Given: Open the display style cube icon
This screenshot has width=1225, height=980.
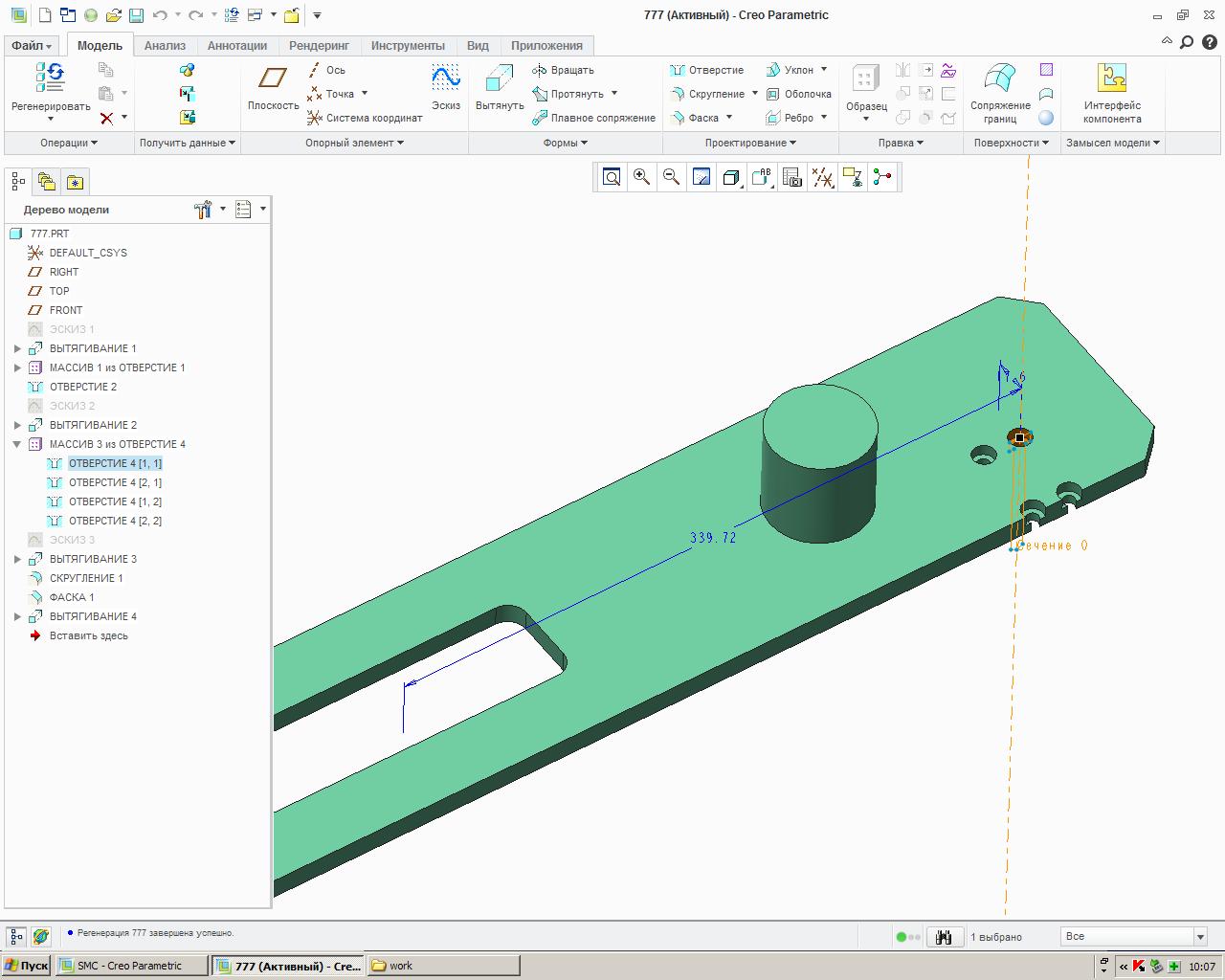Looking at the screenshot, I should (731, 177).
